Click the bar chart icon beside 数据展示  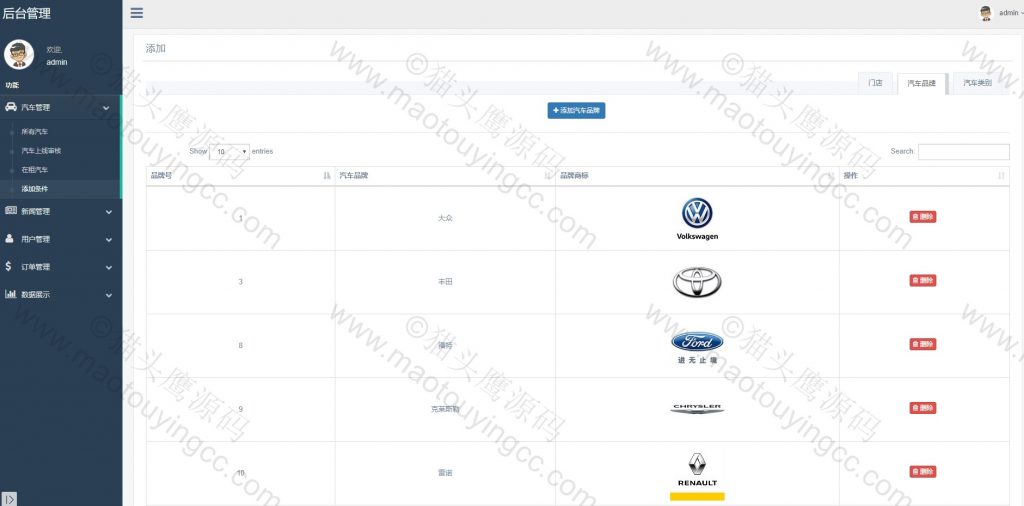click(10, 294)
